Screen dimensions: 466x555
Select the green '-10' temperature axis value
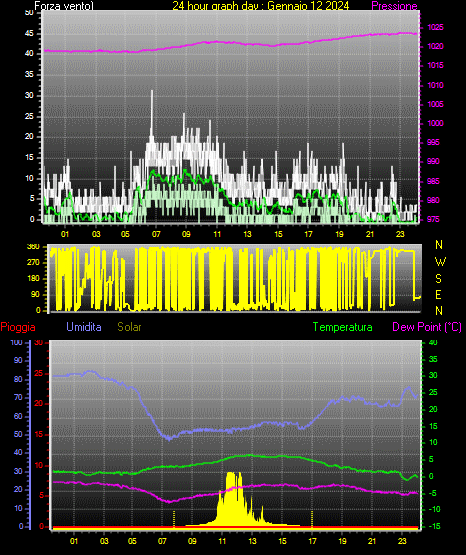434,509
